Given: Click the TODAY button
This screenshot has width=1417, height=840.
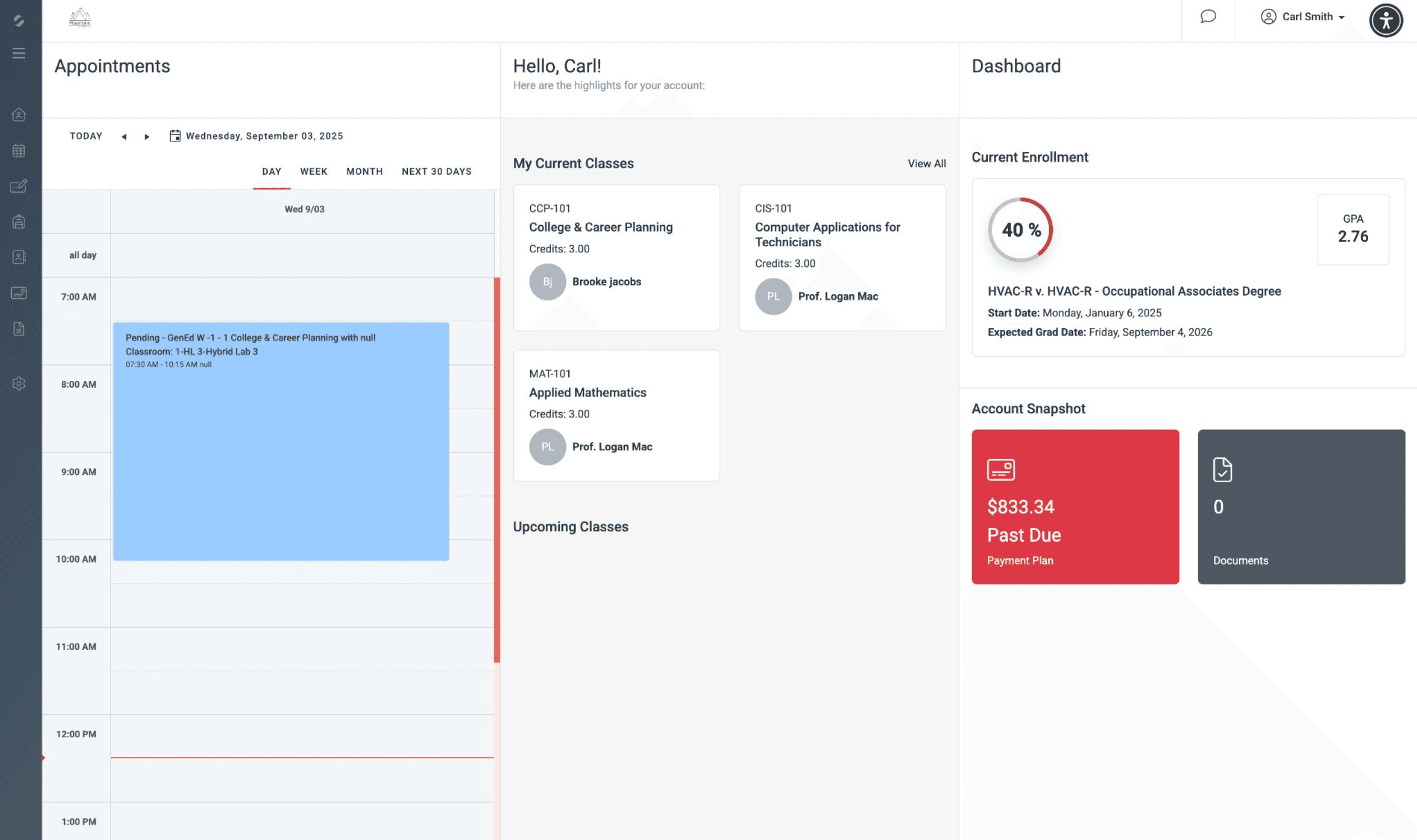Looking at the screenshot, I should (86, 136).
